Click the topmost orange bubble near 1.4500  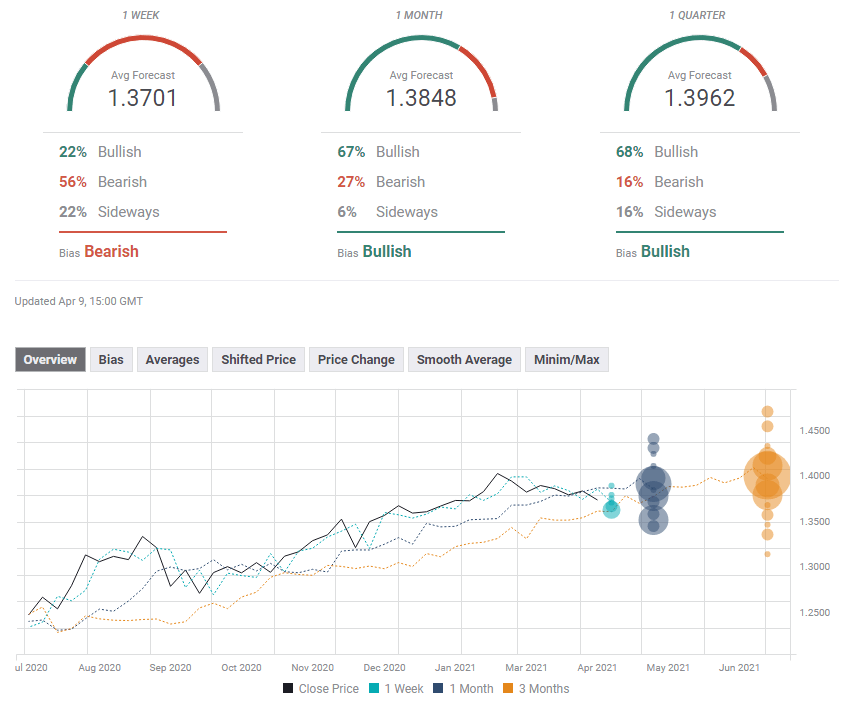tap(767, 412)
